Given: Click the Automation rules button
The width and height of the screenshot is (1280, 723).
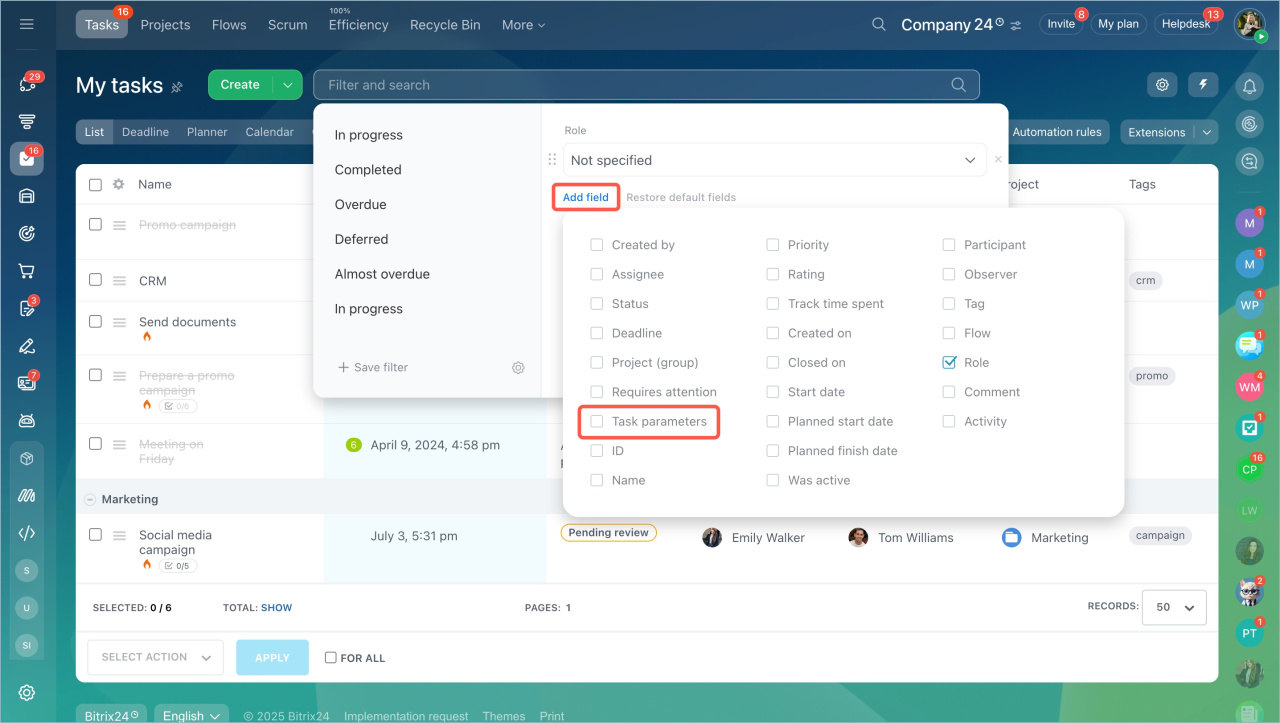Looking at the screenshot, I should tap(1056, 132).
